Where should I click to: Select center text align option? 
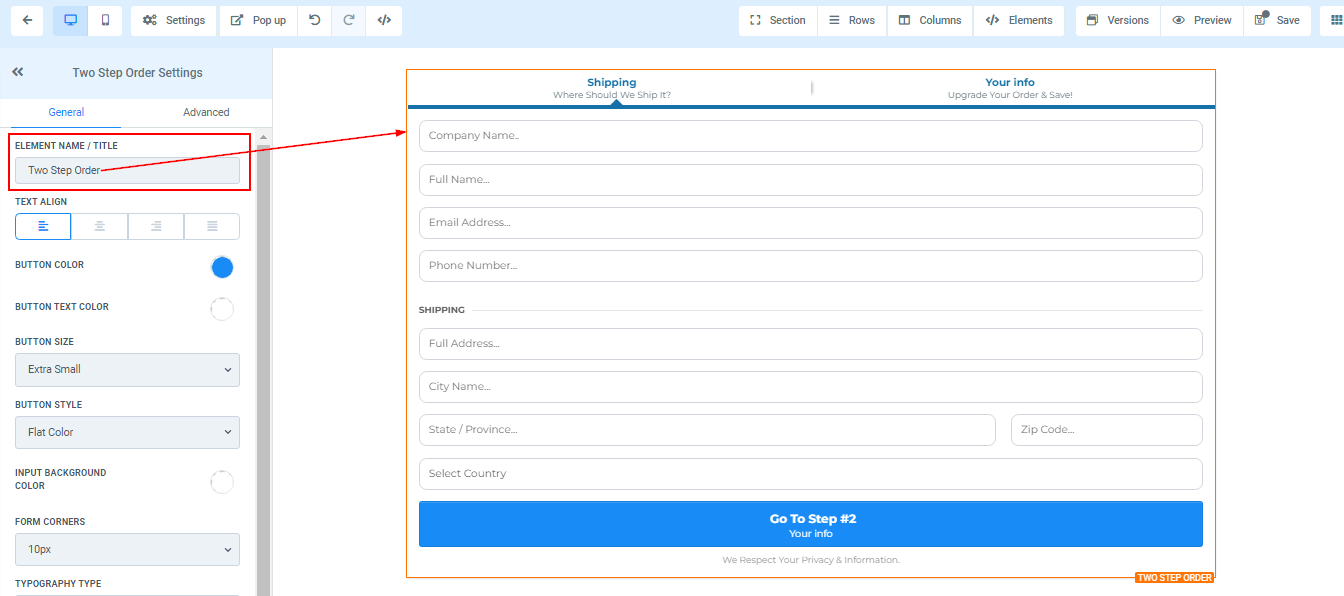(99, 227)
